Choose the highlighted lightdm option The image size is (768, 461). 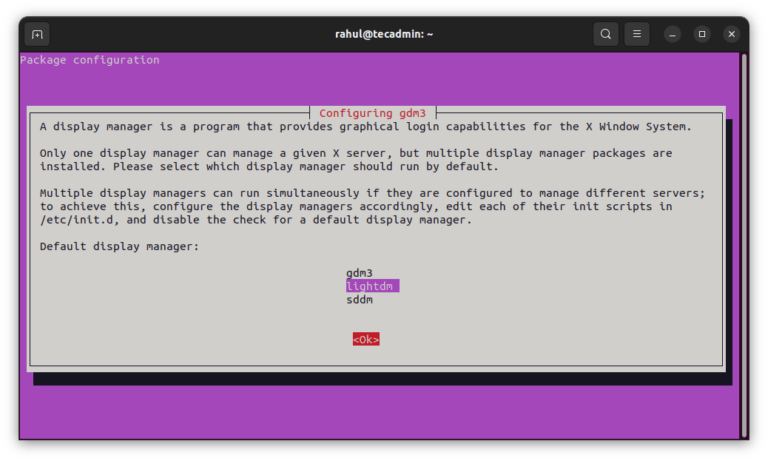point(371,286)
